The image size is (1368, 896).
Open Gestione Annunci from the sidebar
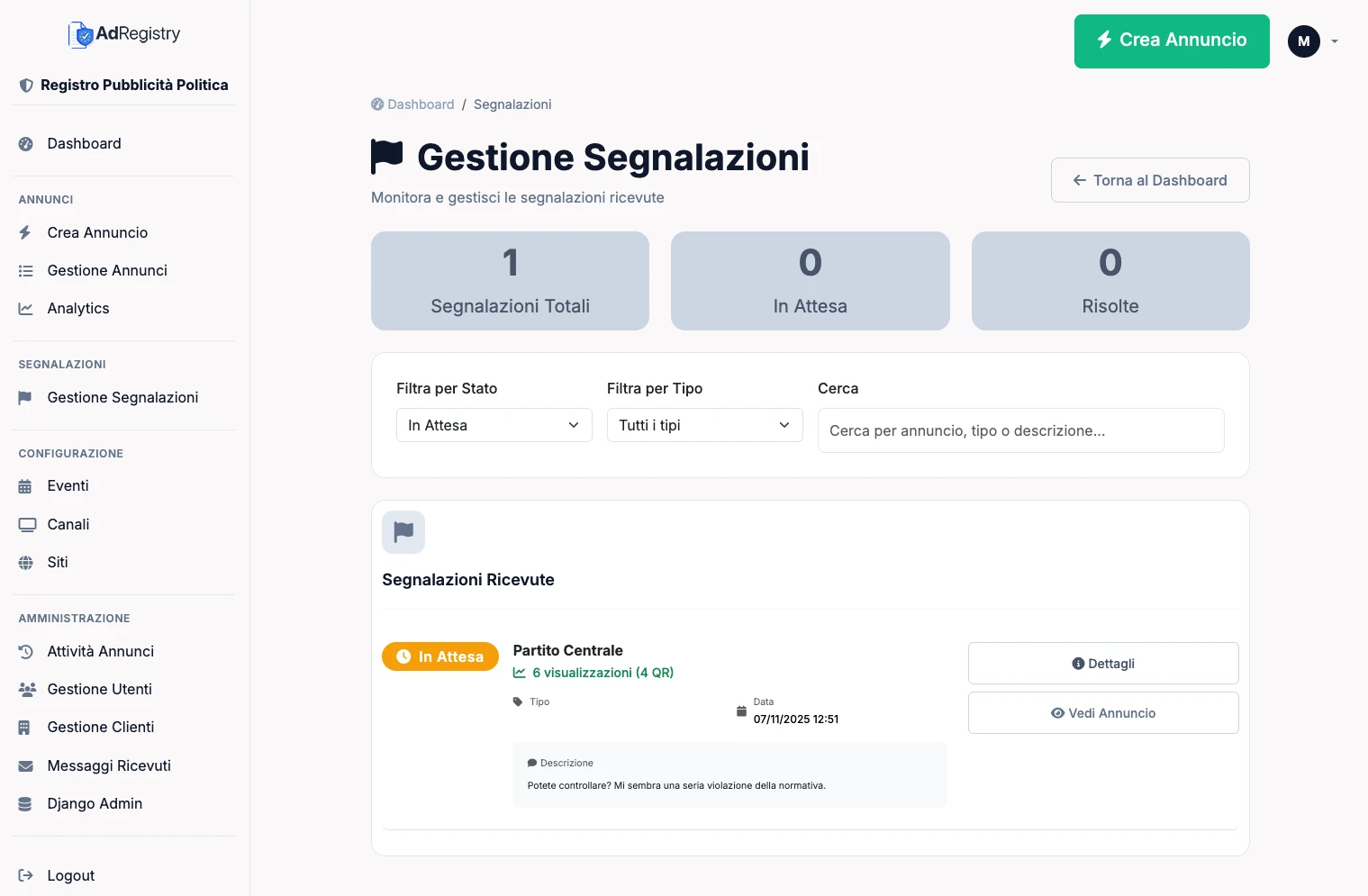106,270
